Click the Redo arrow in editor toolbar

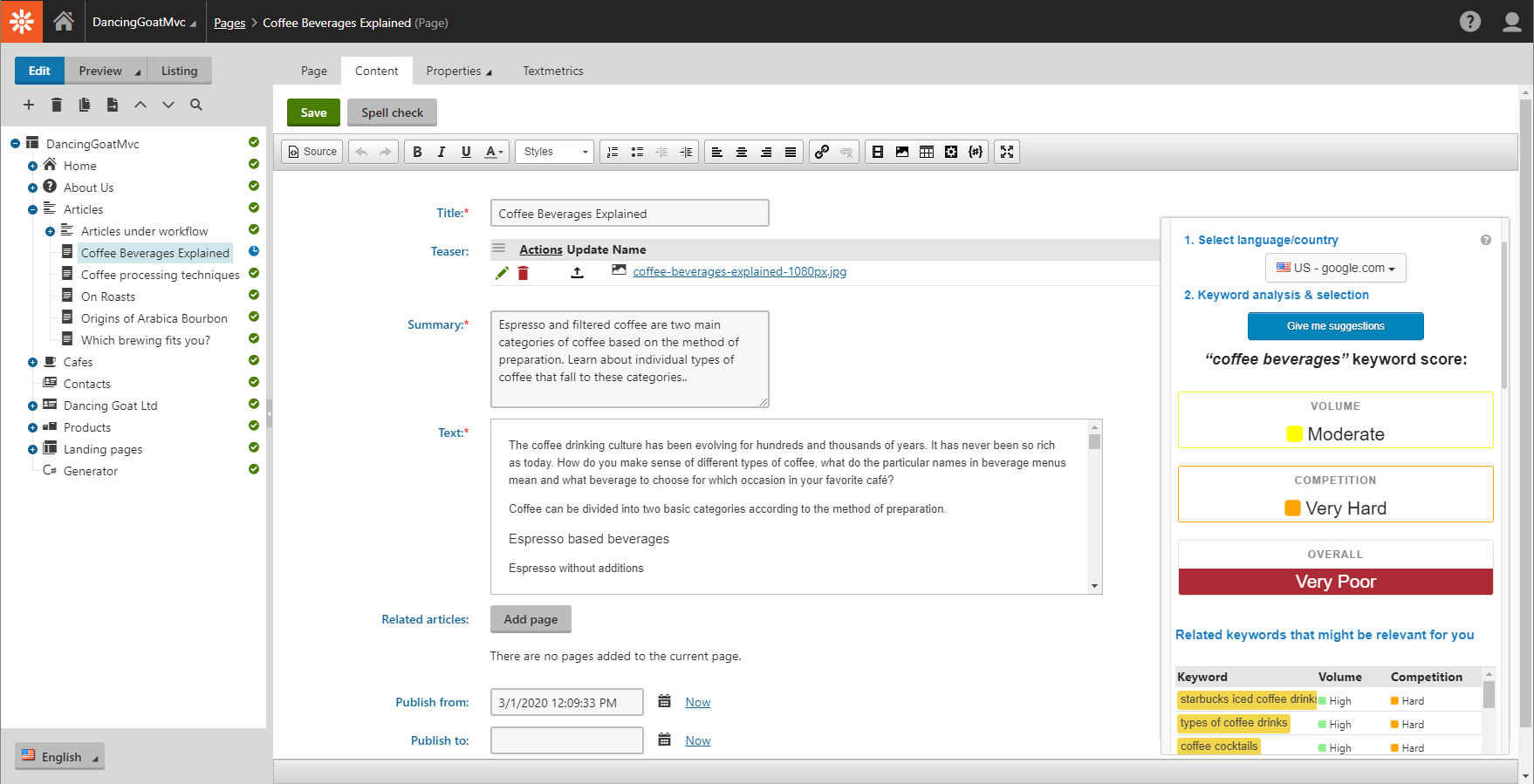tap(386, 152)
